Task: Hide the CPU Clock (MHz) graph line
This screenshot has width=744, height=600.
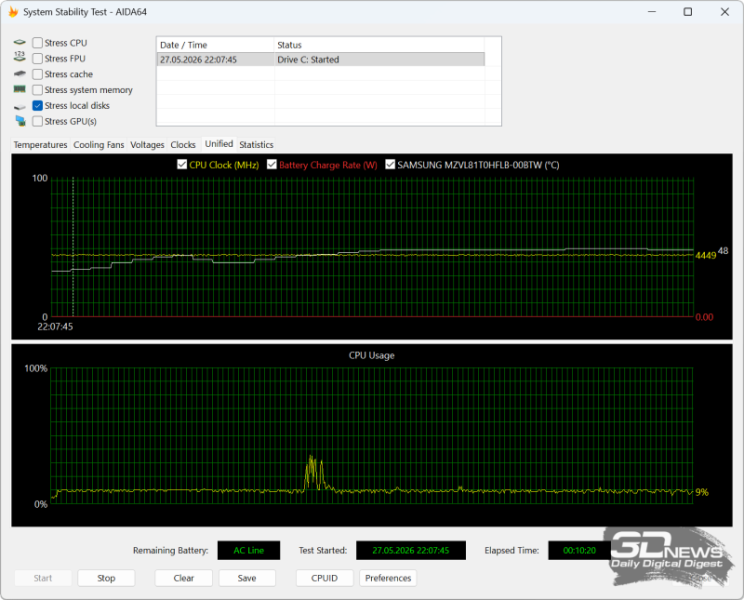Action: pyautogui.click(x=182, y=165)
